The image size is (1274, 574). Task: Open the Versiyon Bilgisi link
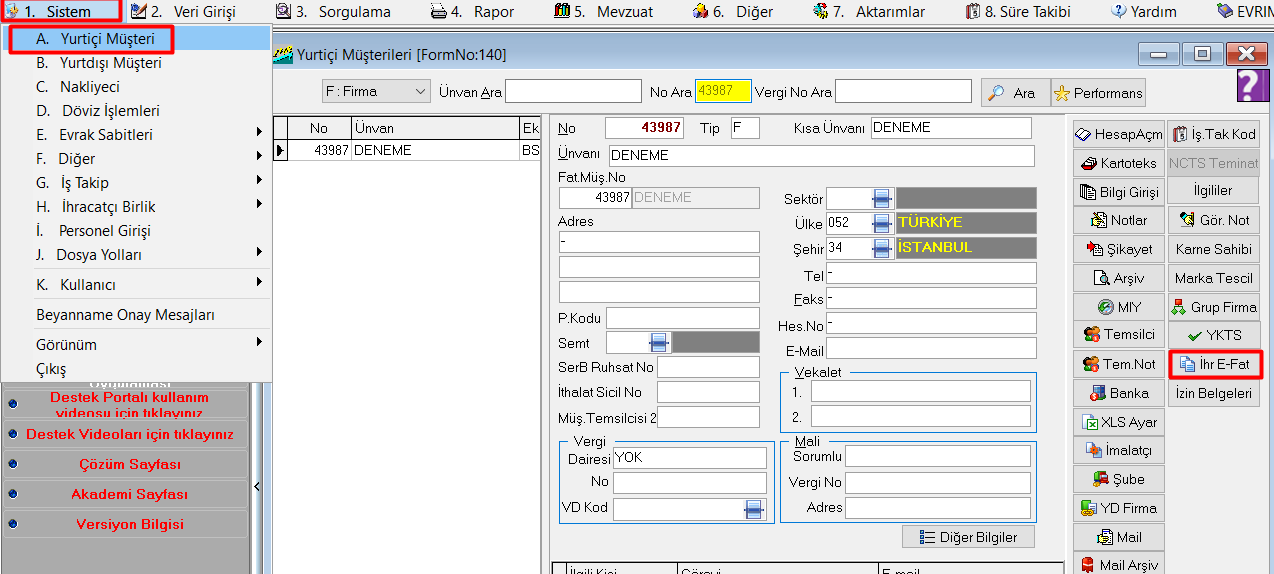click(130, 524)
